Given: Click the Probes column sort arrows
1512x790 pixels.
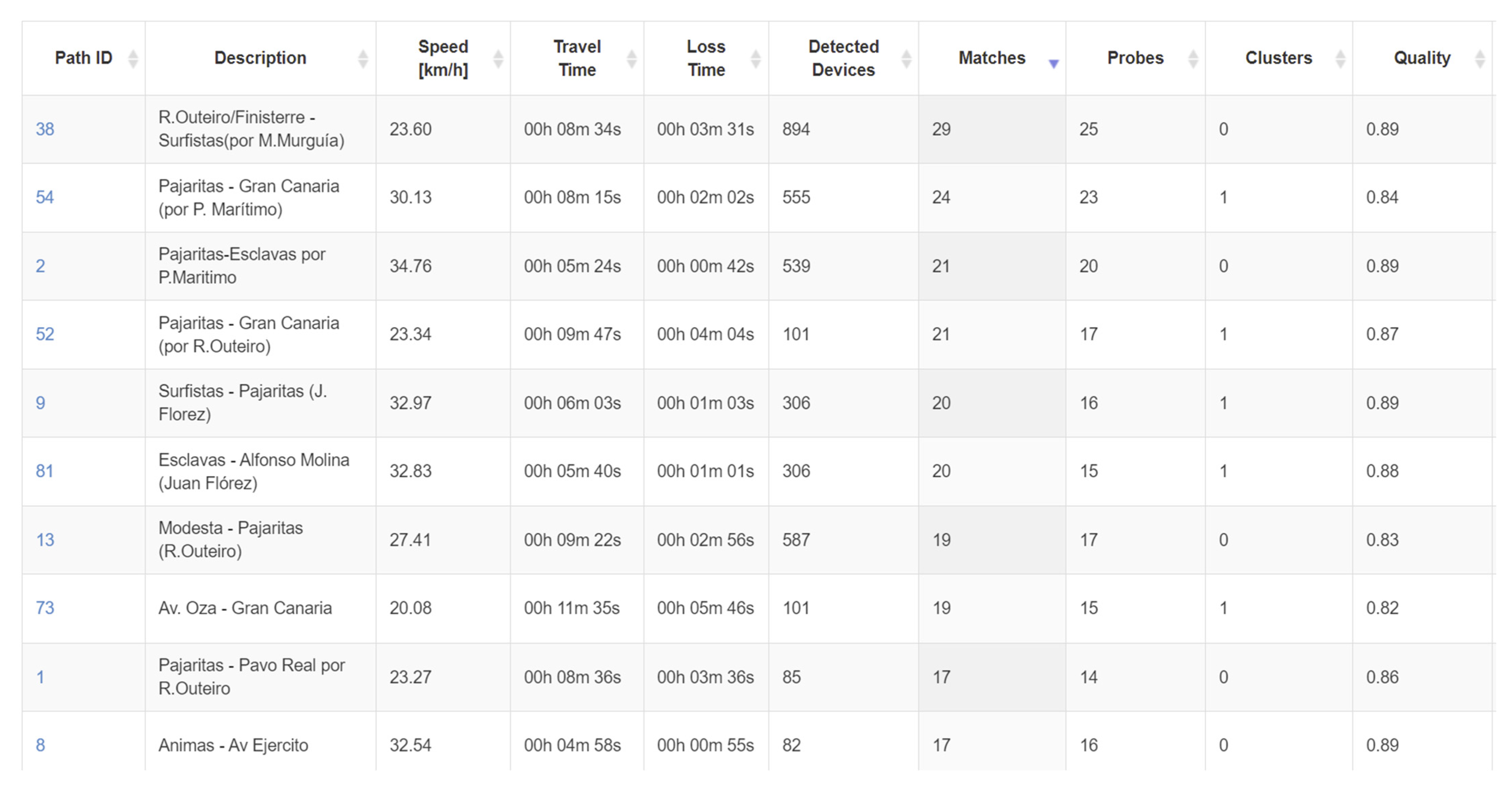Looking at the screenshot, I should 1193,59.
